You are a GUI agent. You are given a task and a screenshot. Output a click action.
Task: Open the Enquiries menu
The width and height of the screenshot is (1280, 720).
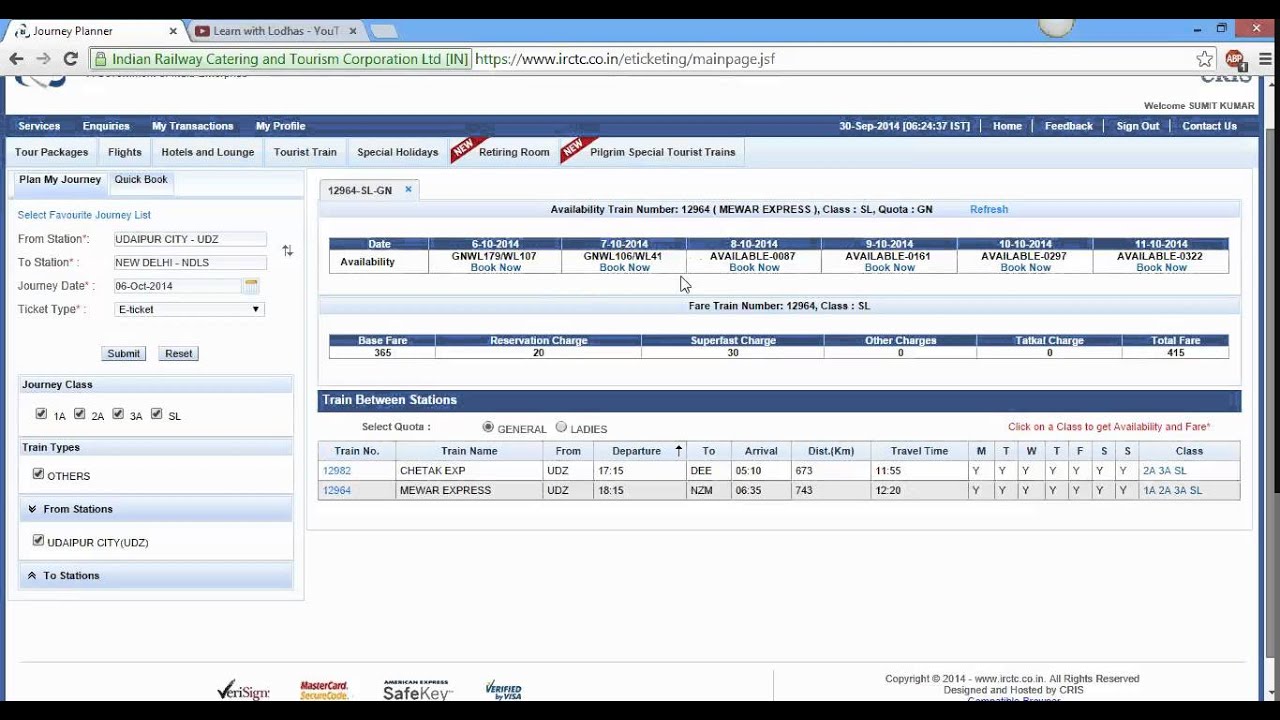[106, 126]
